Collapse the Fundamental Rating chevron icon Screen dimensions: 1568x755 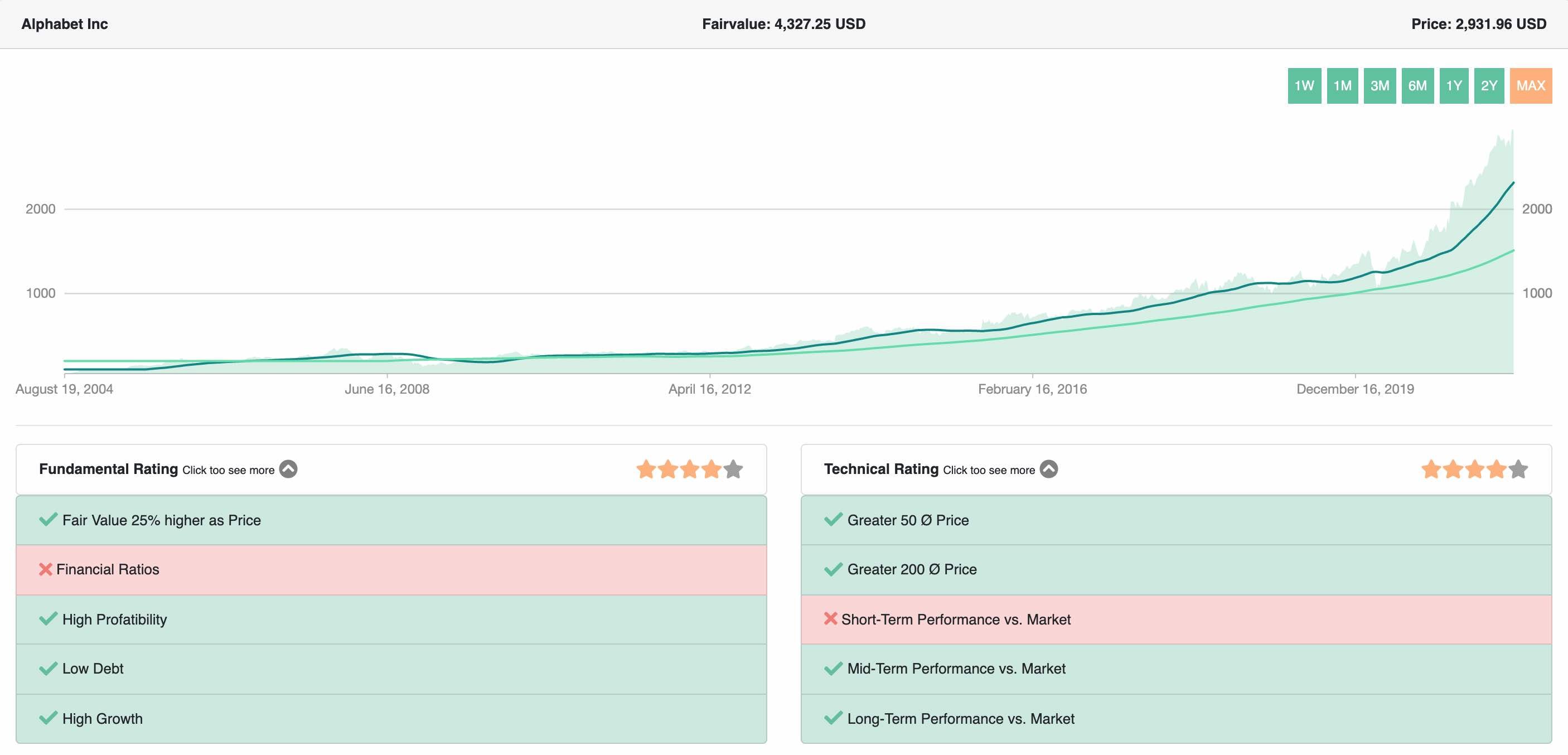coord(288,469)
